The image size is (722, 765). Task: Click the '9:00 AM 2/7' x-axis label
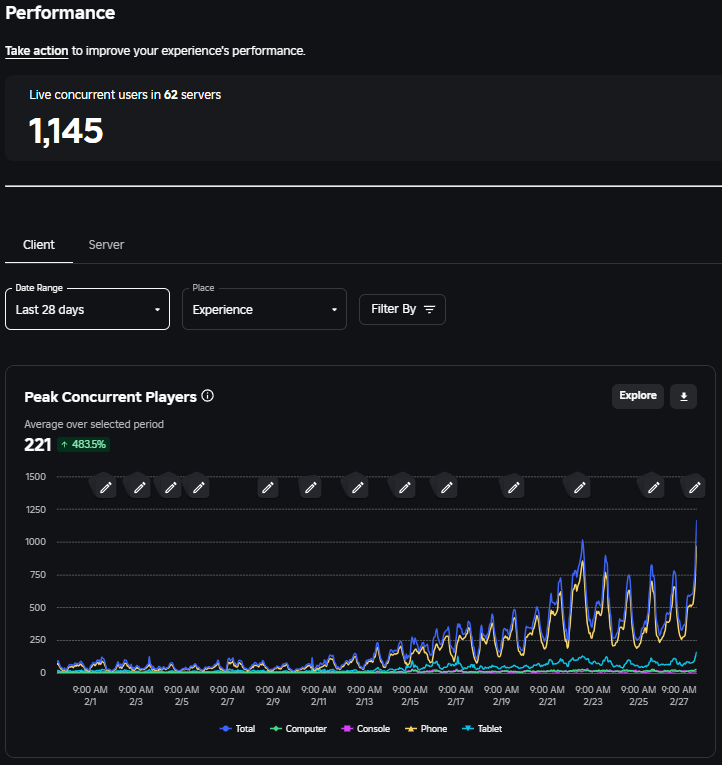pos(227,696)
